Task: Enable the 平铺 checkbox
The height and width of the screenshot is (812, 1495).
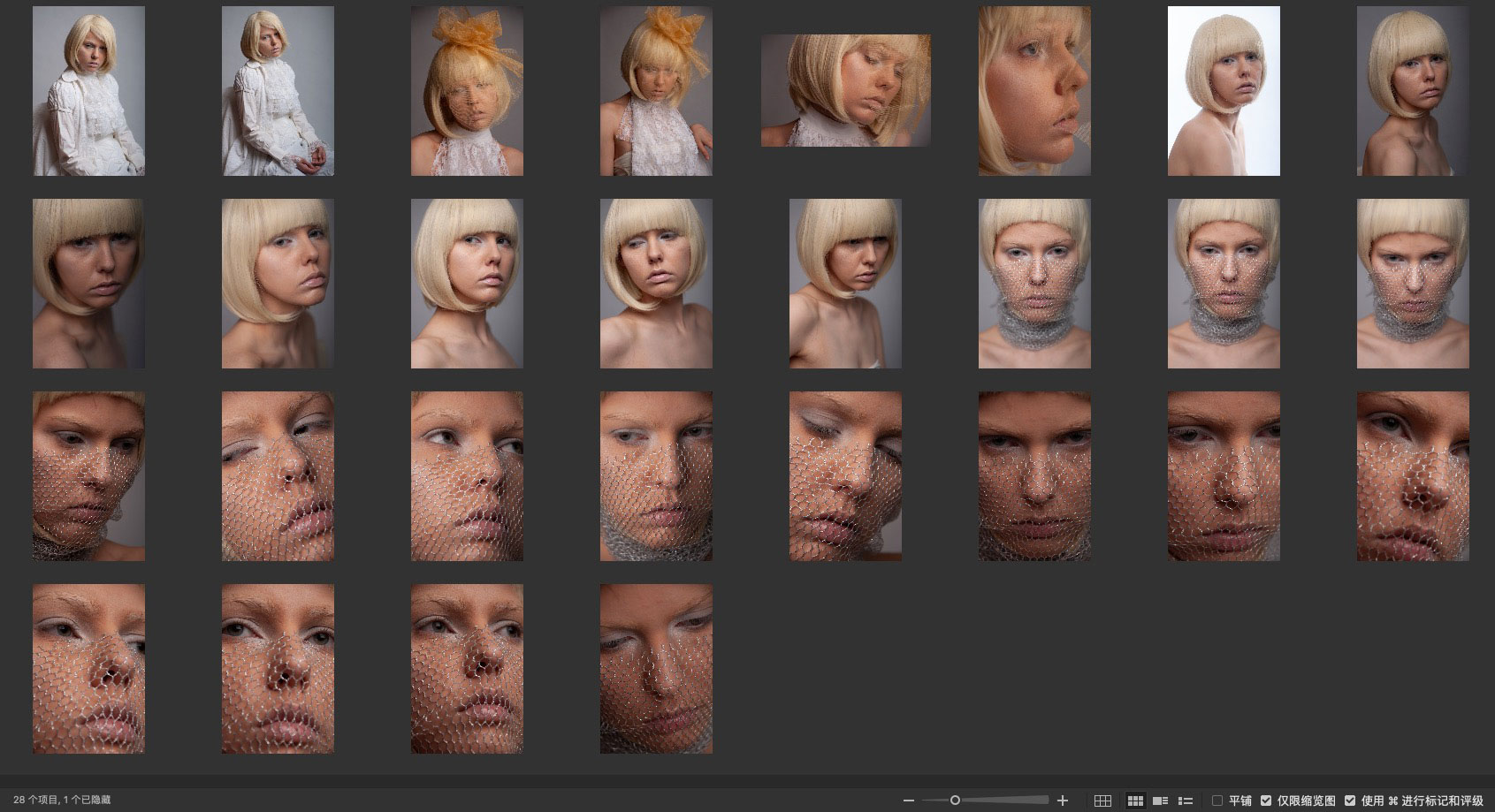Action: [1217, 801]
